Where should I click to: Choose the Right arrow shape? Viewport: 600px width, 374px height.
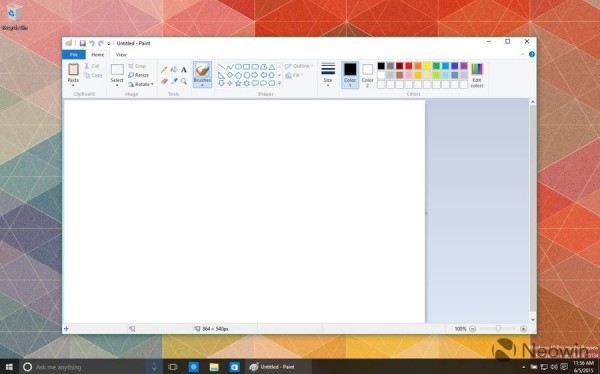pos(255,75)
